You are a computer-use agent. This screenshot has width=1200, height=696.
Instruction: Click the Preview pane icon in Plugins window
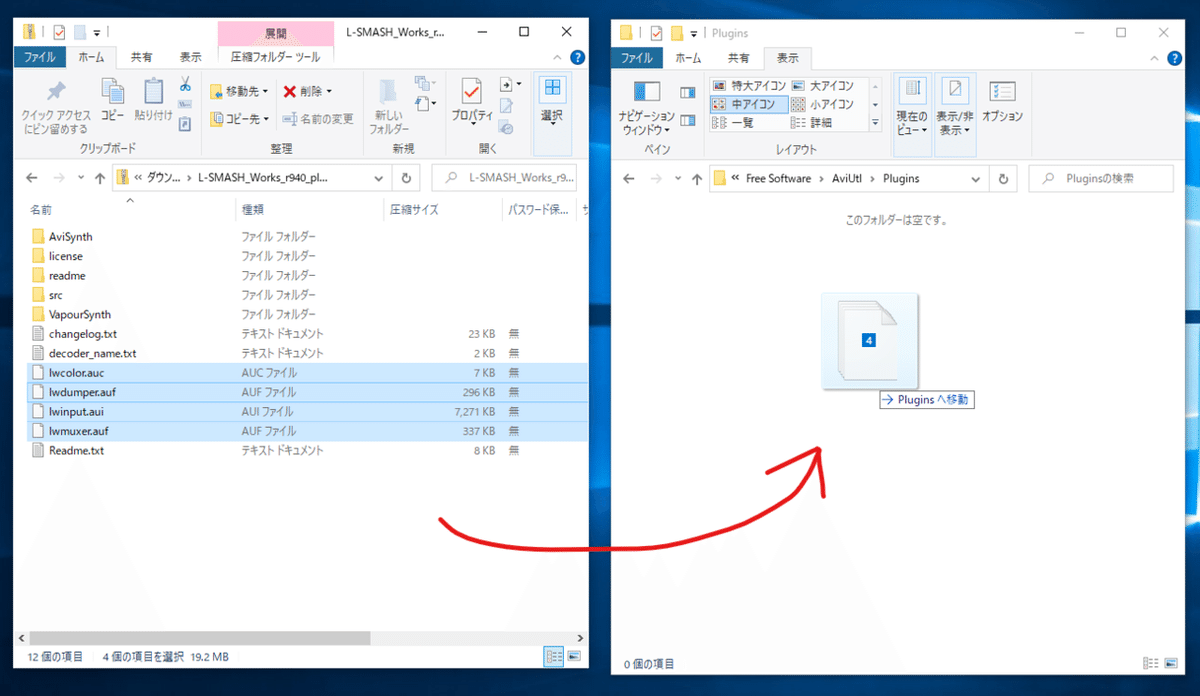[x=687, y=93]
